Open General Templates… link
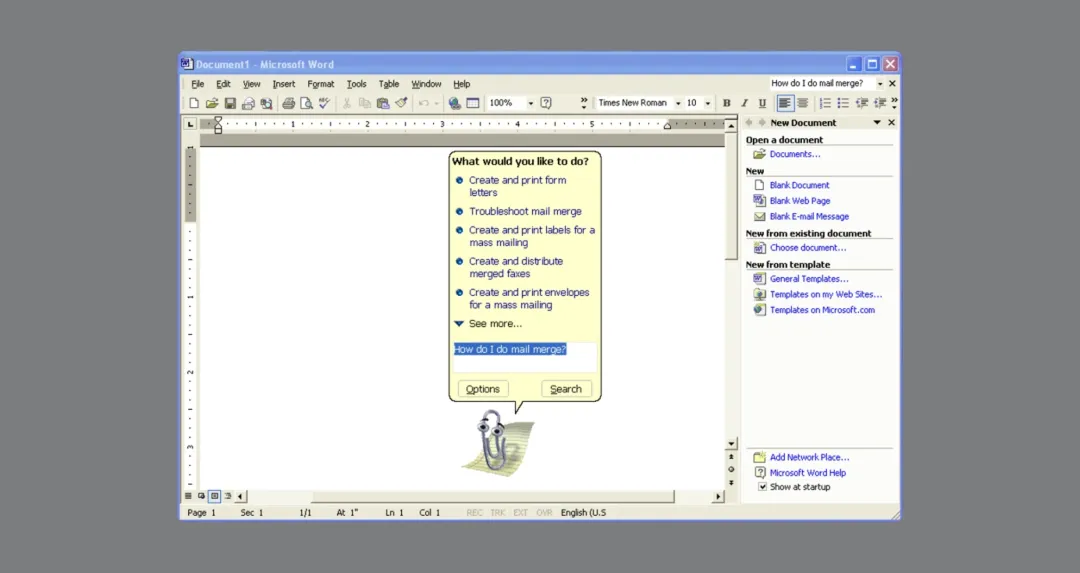The height and width of the screenshot is (573, 1080). point(809,279)
